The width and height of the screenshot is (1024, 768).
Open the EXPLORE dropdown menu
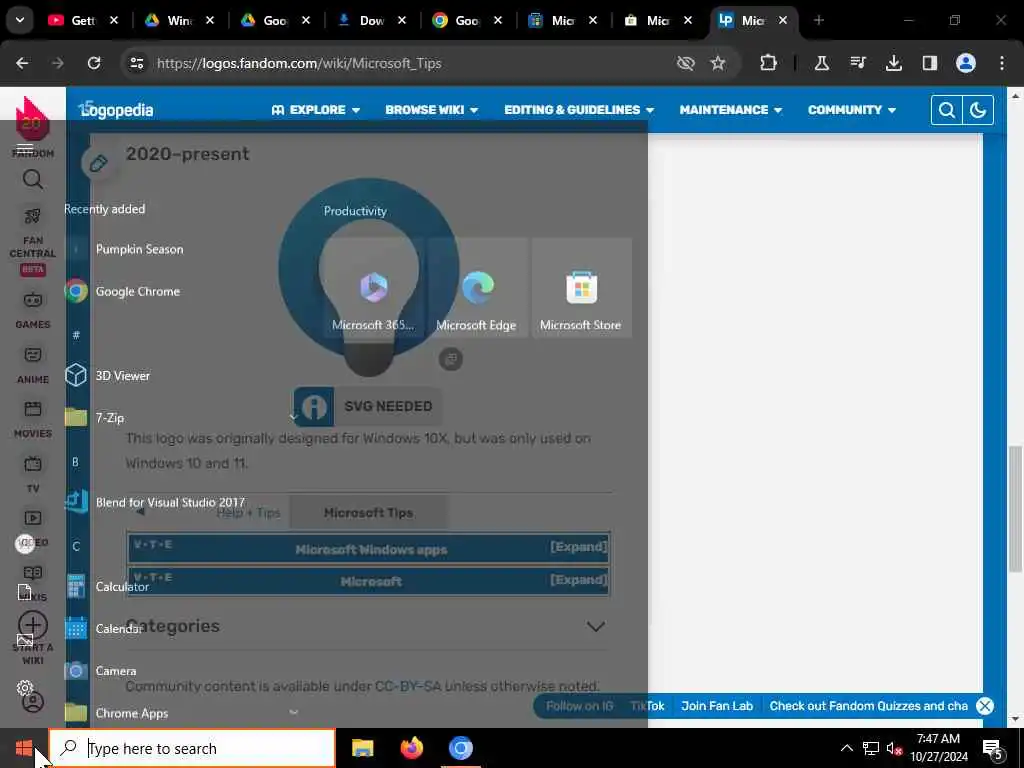(315, 110)
